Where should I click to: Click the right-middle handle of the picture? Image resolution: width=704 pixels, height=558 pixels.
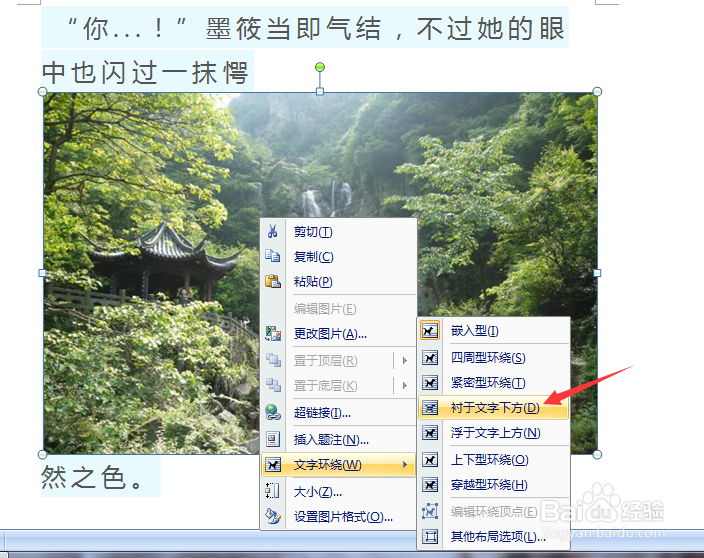click(x=597, y=273)
